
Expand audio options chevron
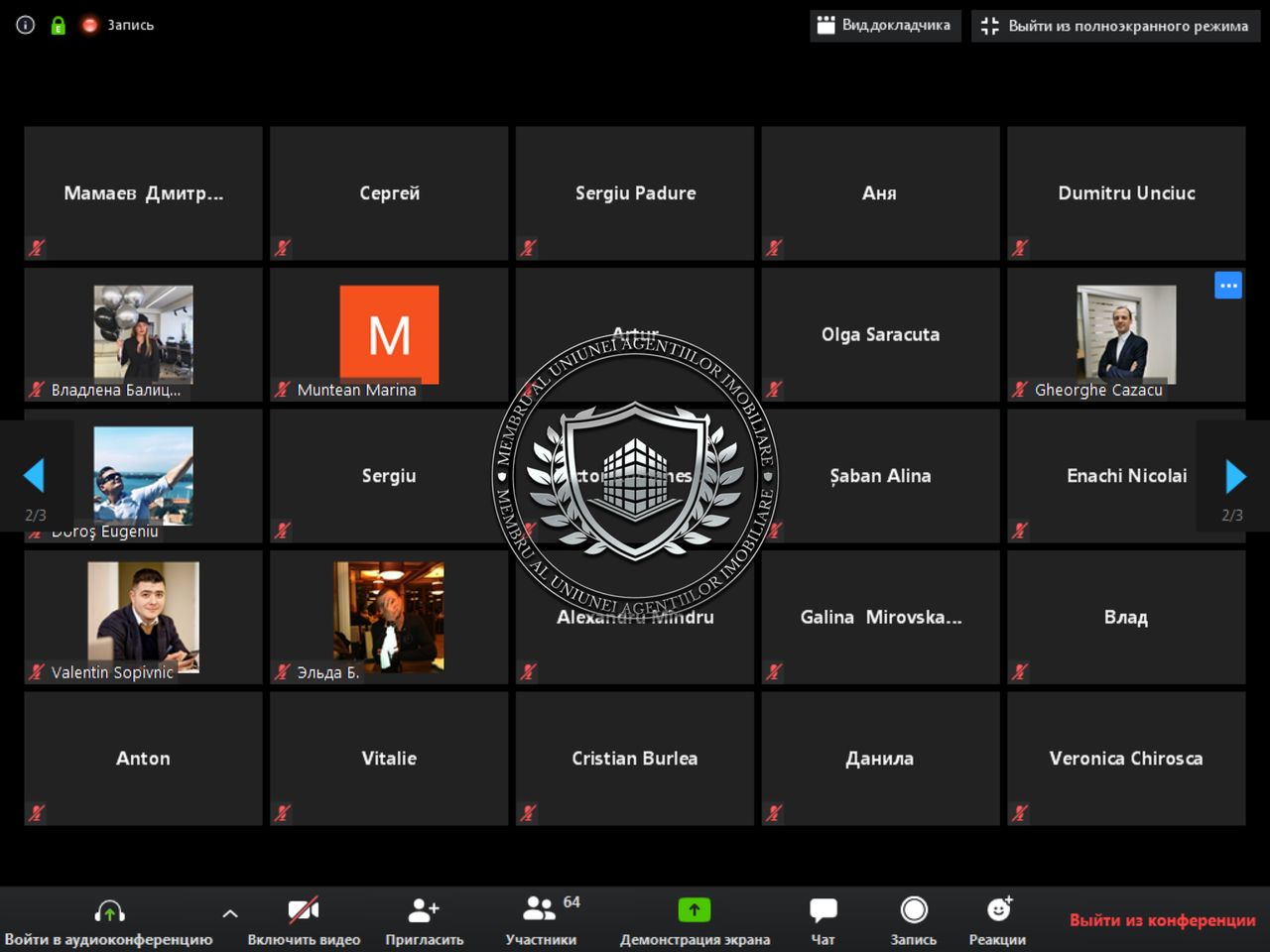tap(230, 913)
